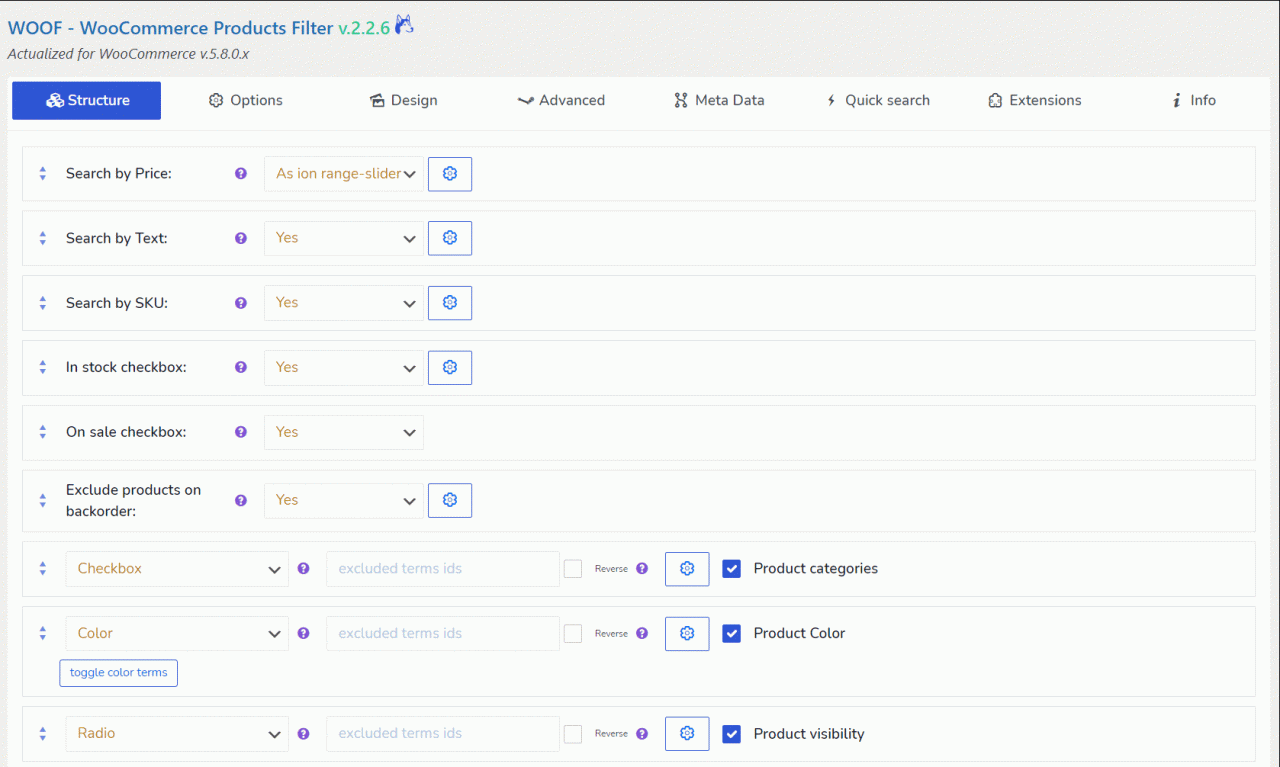Screen dimensions: 1280x767
Task: Click the reorder arrows beside On sale checkbox
Action: [x=42, y=432]
